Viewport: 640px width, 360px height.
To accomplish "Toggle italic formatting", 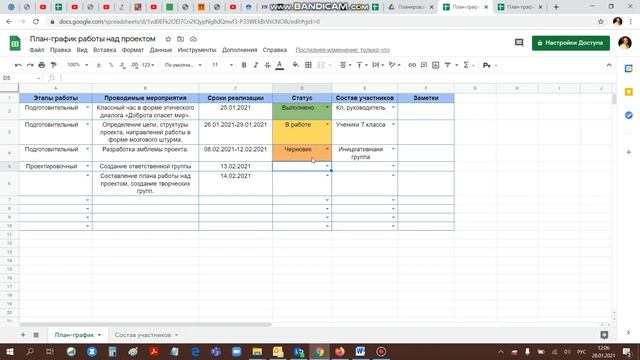I will click(256, 65).
